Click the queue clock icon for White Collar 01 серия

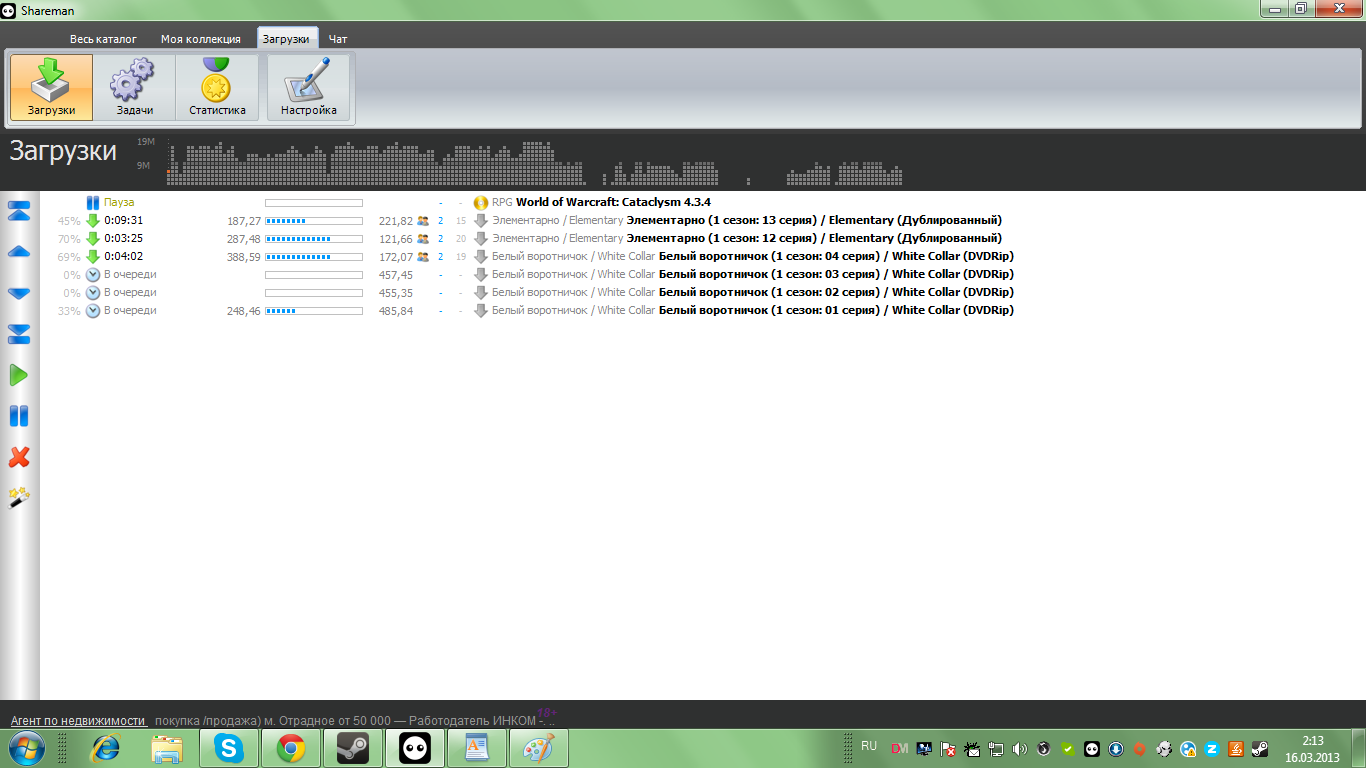point(93,310)
